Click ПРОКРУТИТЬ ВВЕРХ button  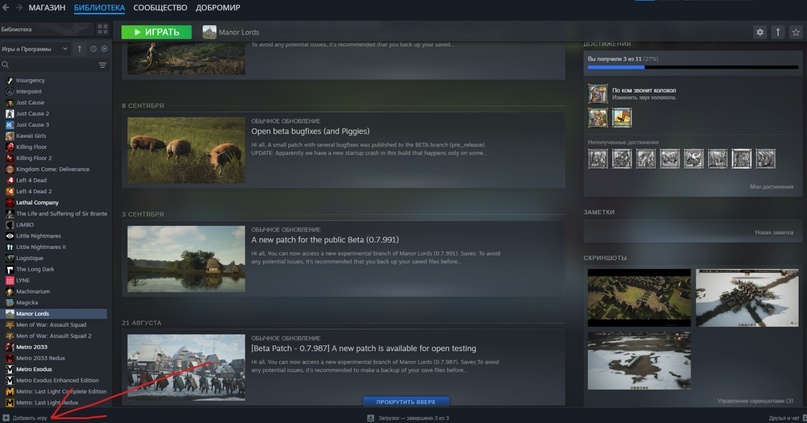[406, 402]
